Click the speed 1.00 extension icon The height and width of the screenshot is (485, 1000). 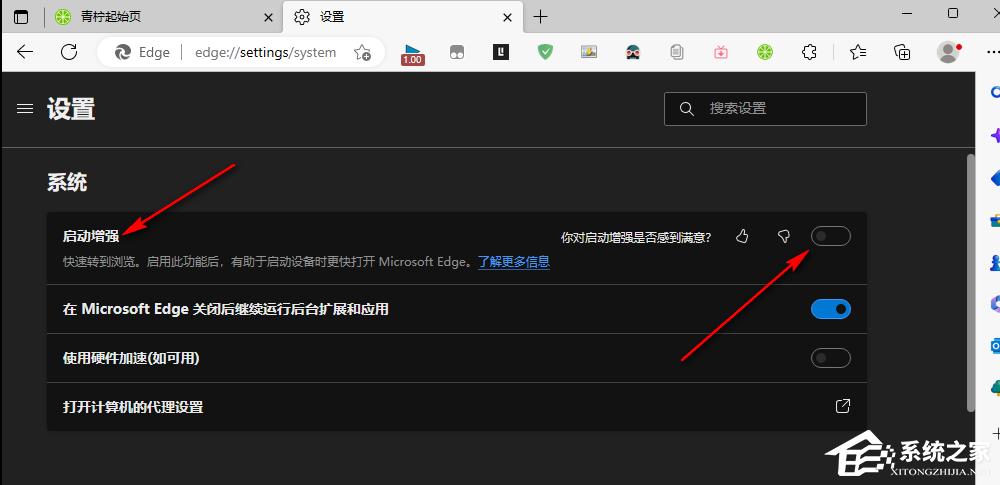(x=413, y=54)
